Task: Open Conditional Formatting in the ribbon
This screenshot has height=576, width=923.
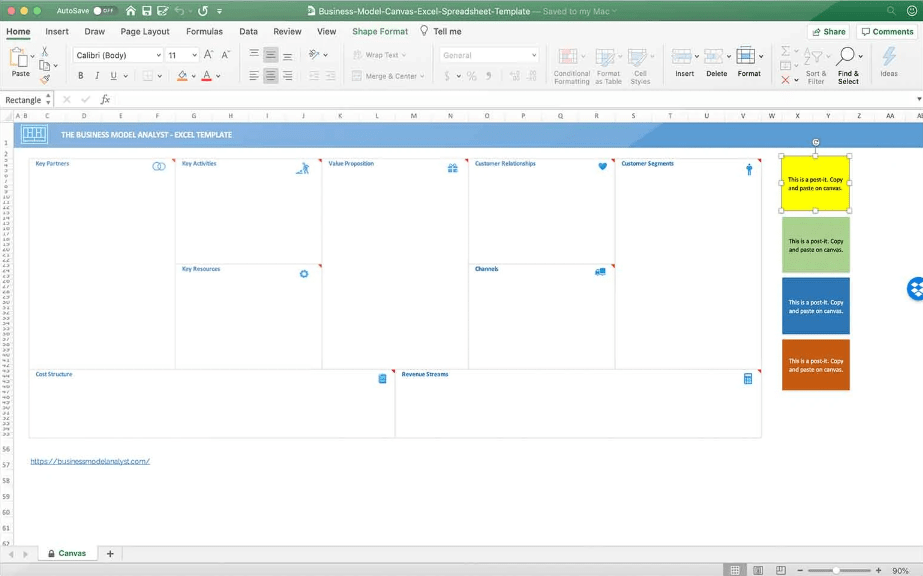Action: pyautogui.click(x=571, y=65)
